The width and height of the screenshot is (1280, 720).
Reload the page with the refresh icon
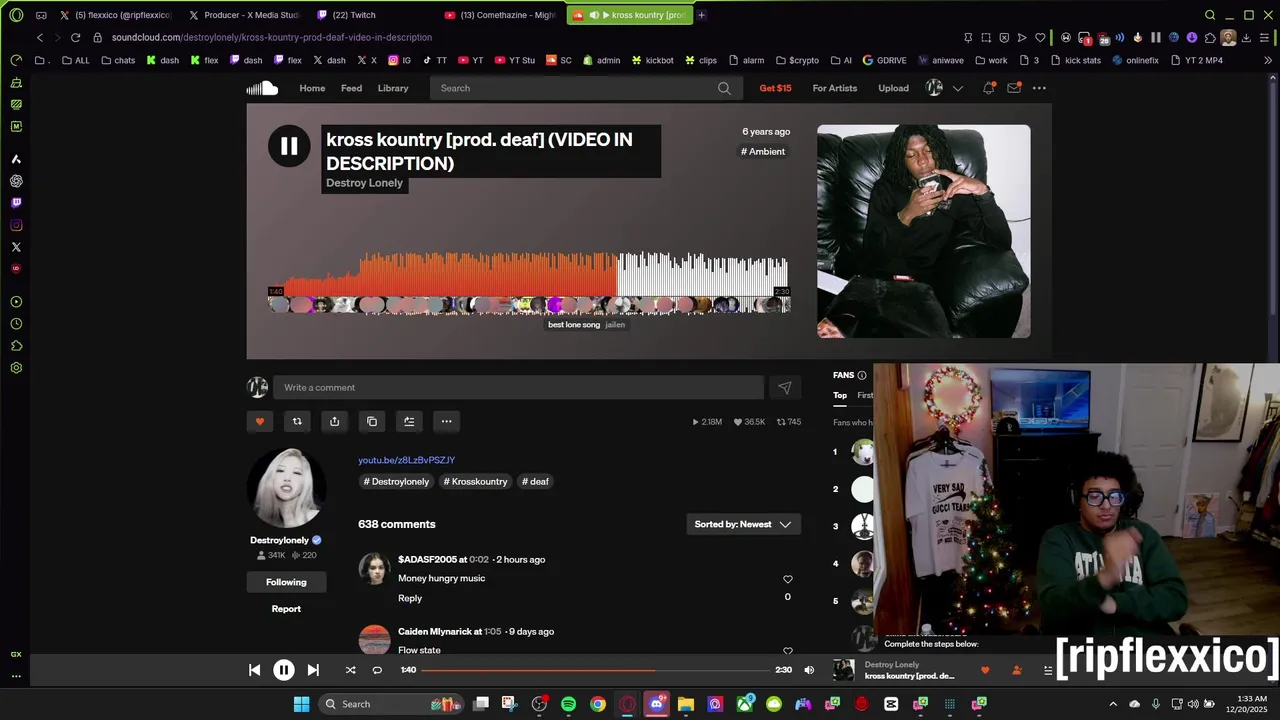point(75,37)
